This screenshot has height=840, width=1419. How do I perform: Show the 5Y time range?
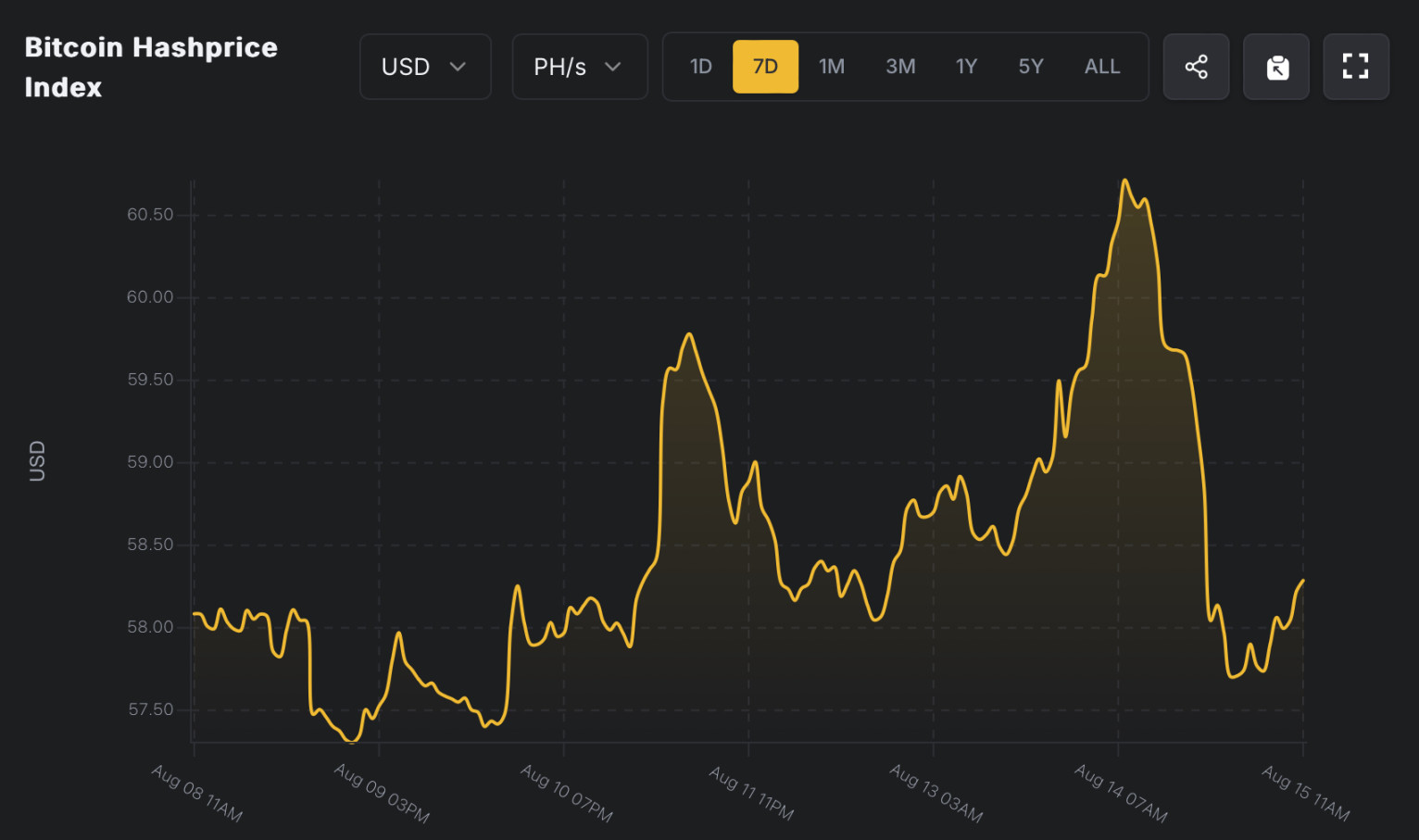click(x=1030, y=67)
